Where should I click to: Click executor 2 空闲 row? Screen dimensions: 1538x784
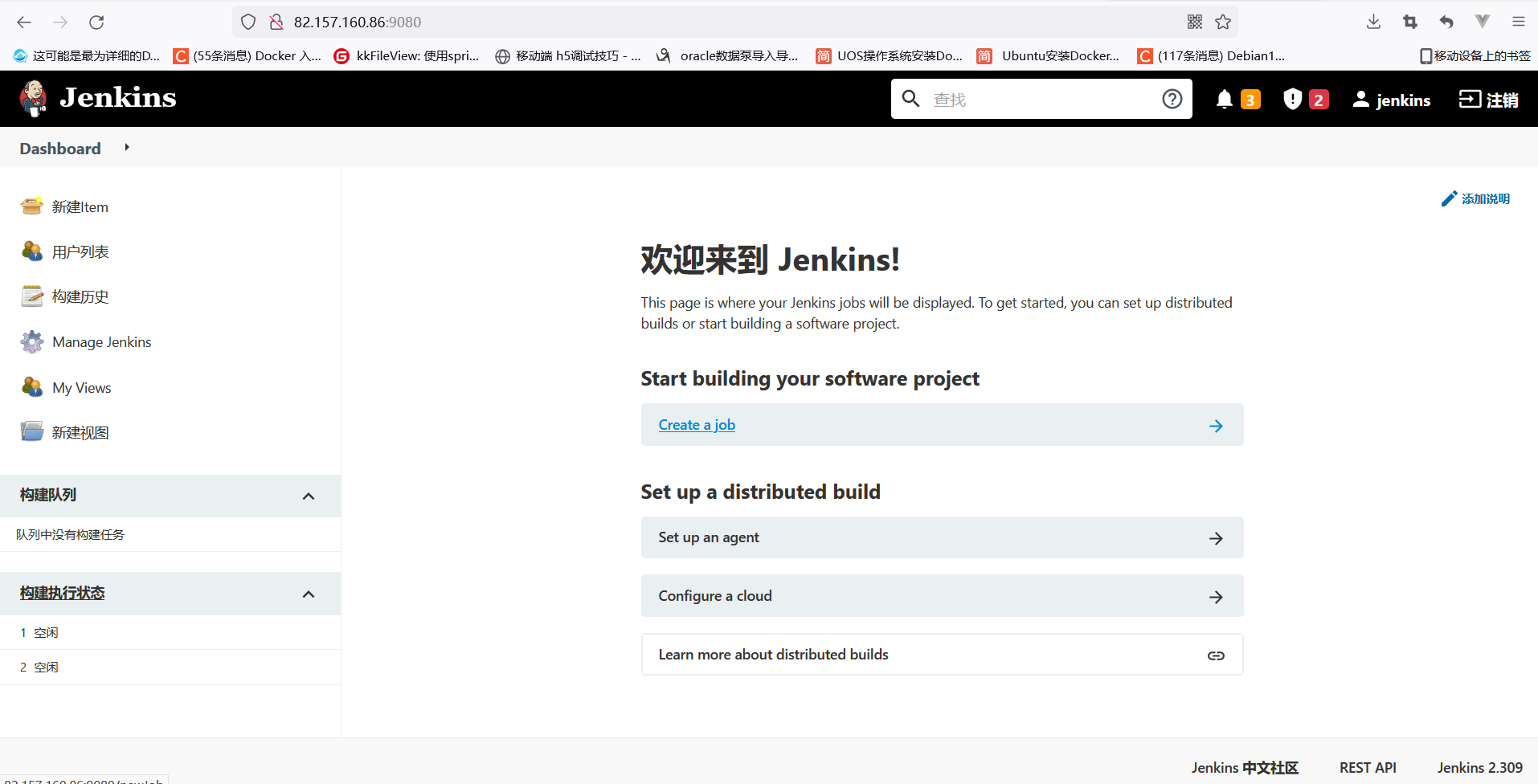[x=170, y=668]
